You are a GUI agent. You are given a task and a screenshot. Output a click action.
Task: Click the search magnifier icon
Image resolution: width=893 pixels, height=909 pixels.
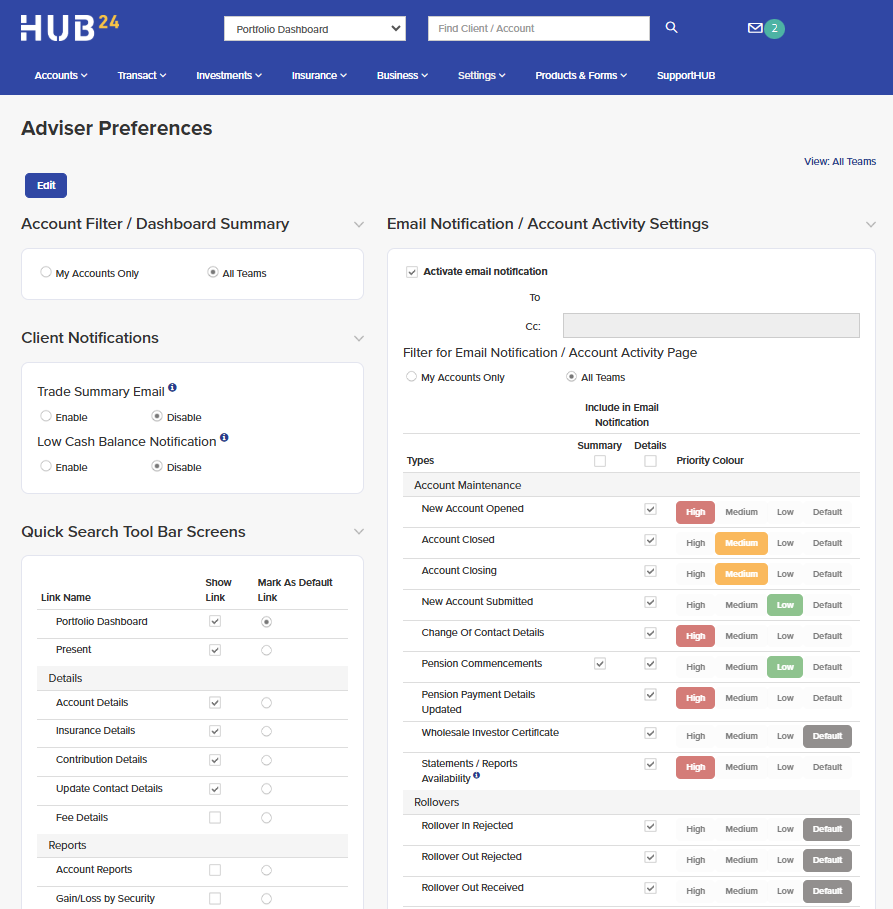pos(671,27)
